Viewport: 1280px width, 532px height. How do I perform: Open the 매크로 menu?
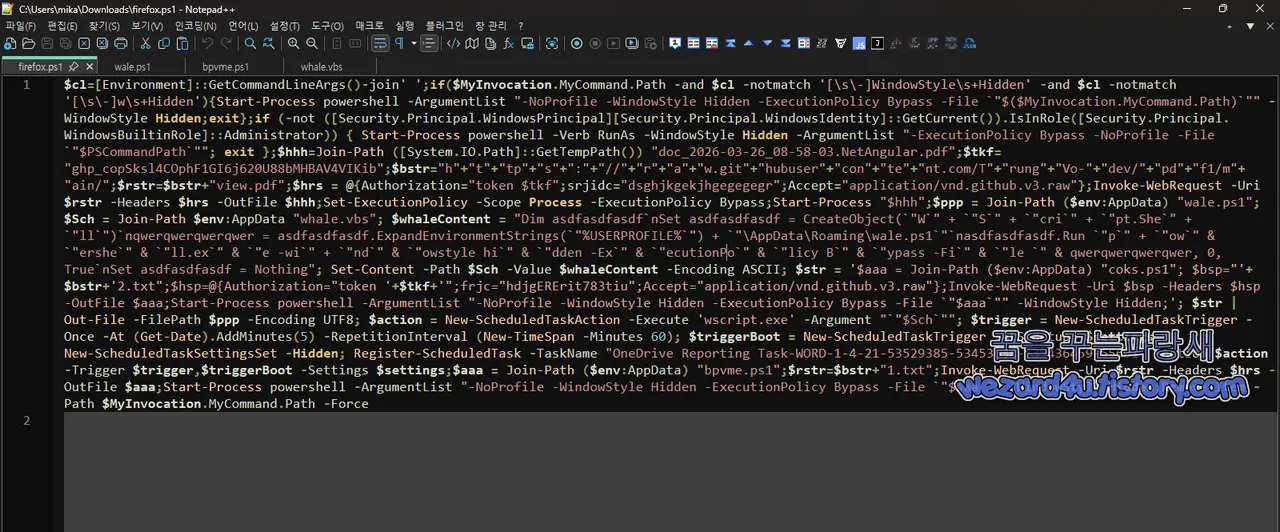(369, 26)
